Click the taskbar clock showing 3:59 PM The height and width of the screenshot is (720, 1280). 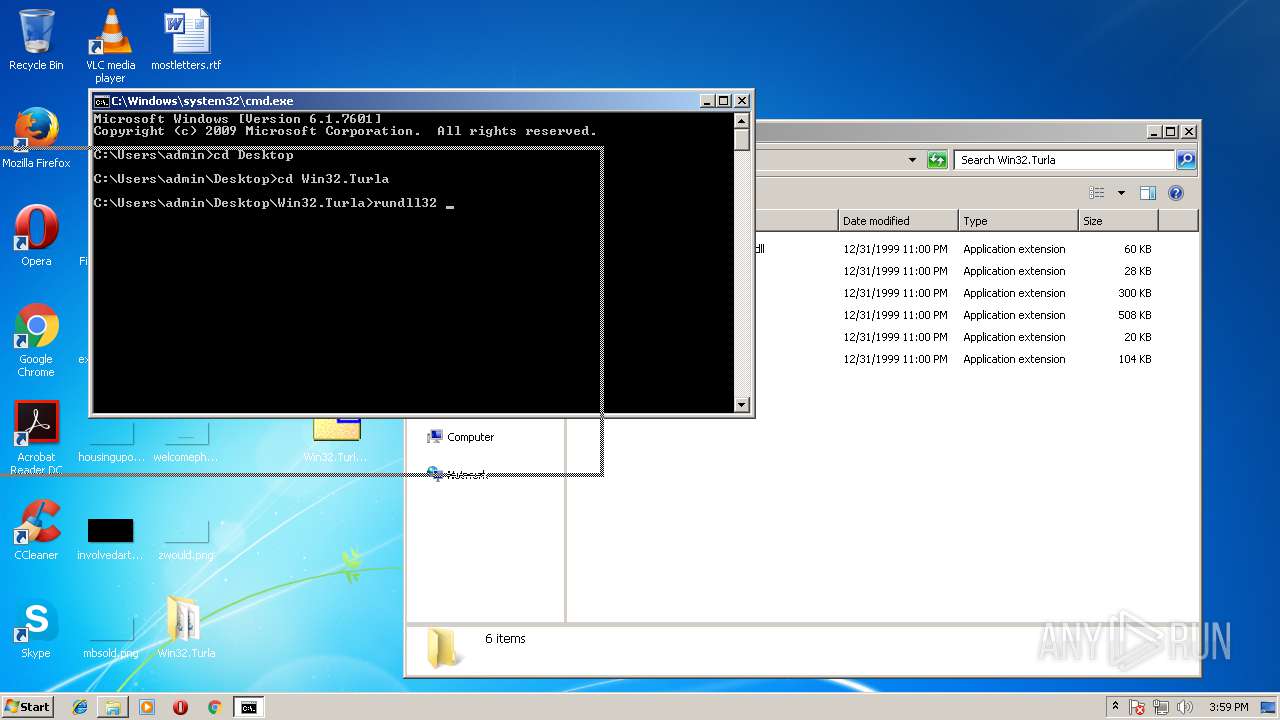1228,707
